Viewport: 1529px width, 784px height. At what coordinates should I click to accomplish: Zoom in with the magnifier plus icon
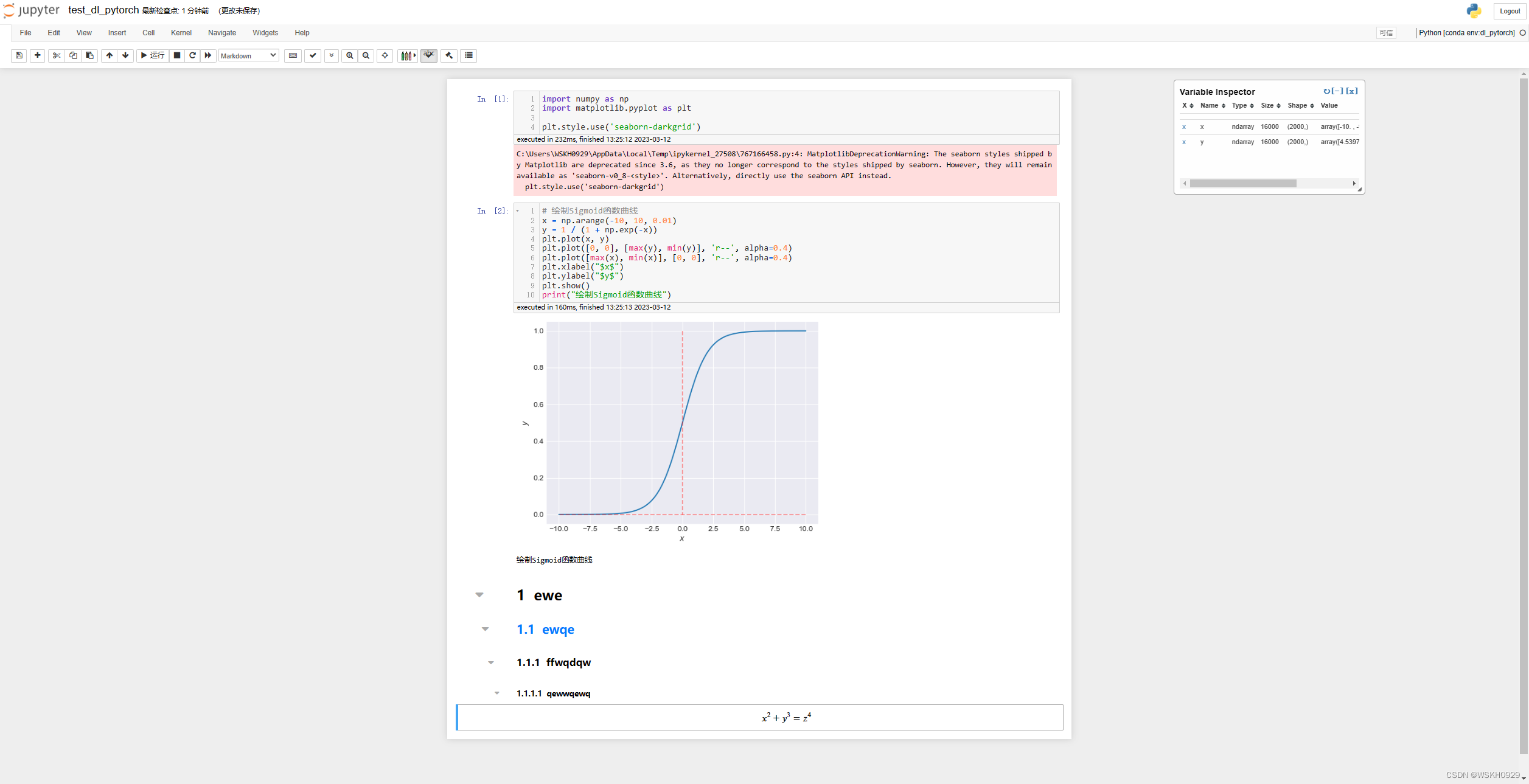(350, 55)
